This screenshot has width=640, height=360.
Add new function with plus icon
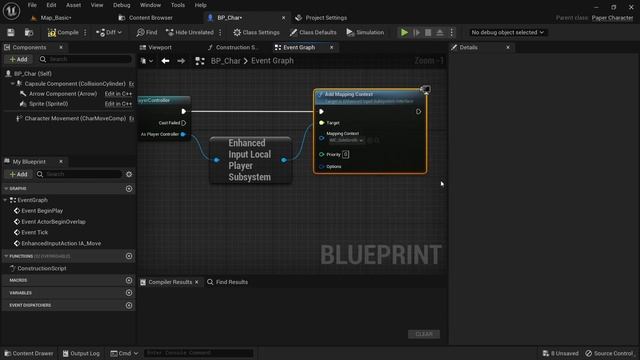[x=129, y=256]
